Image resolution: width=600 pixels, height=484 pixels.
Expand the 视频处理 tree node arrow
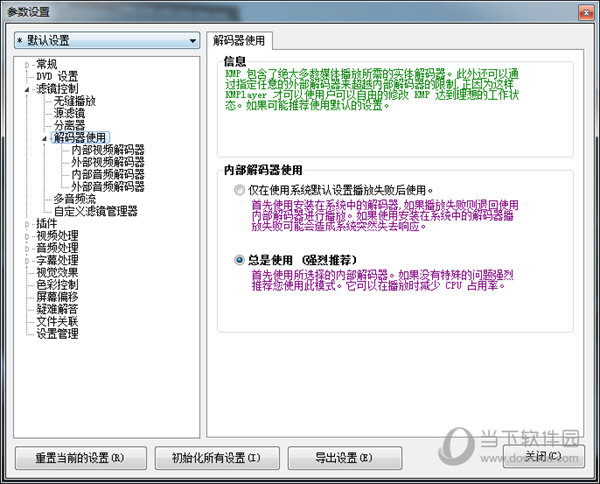pyautogui.click(x=27, y=236)
